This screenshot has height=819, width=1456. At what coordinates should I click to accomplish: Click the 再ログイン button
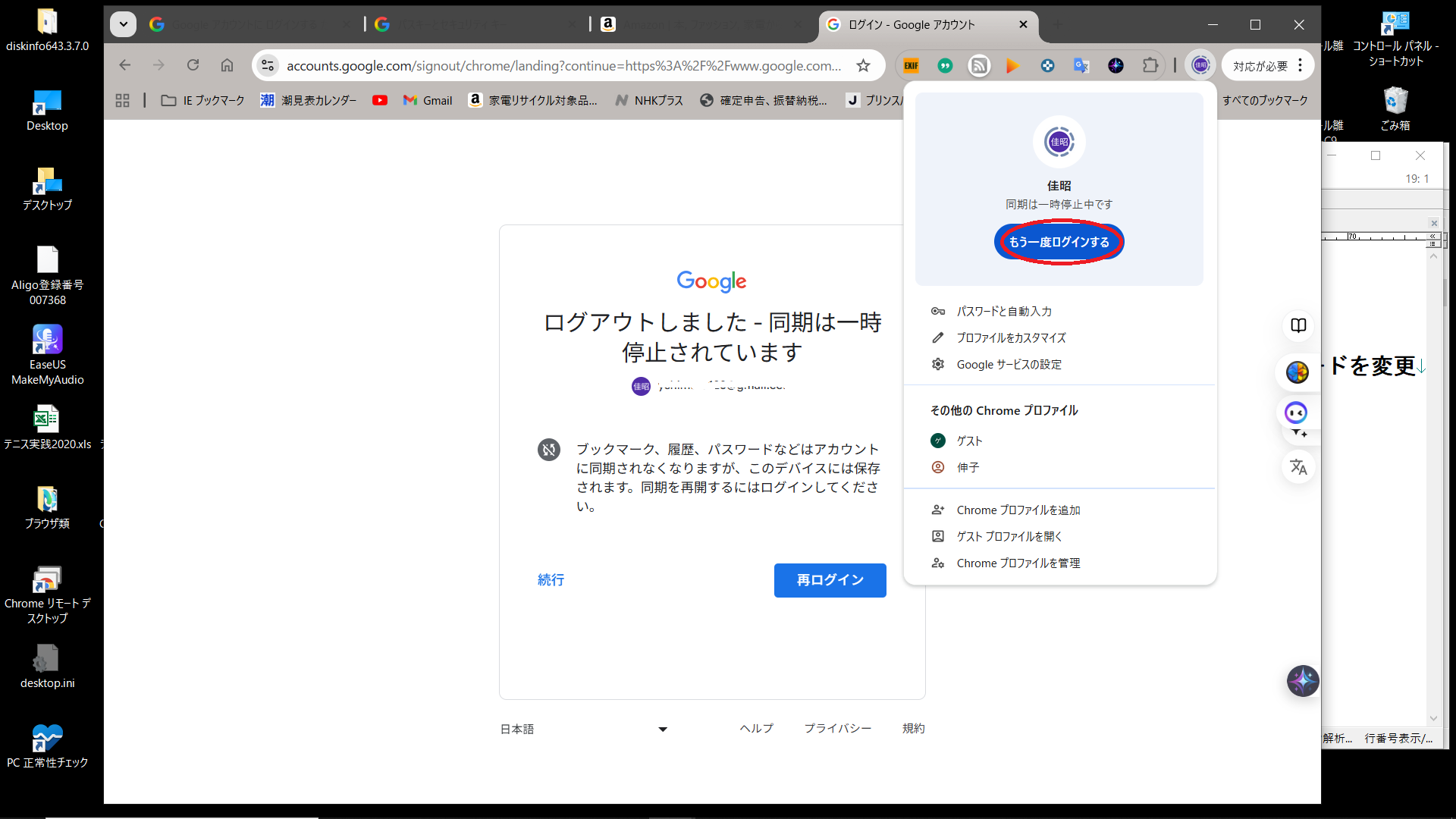830,580
